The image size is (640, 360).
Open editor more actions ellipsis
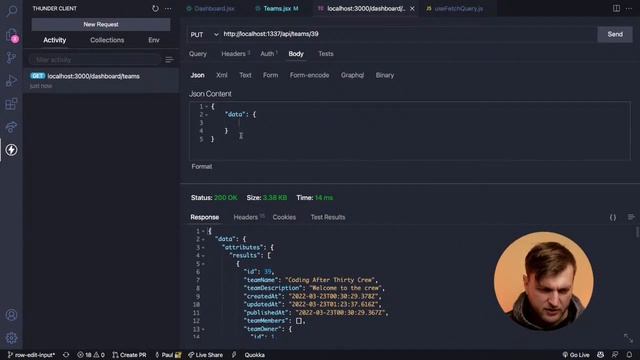pos(629,8)
